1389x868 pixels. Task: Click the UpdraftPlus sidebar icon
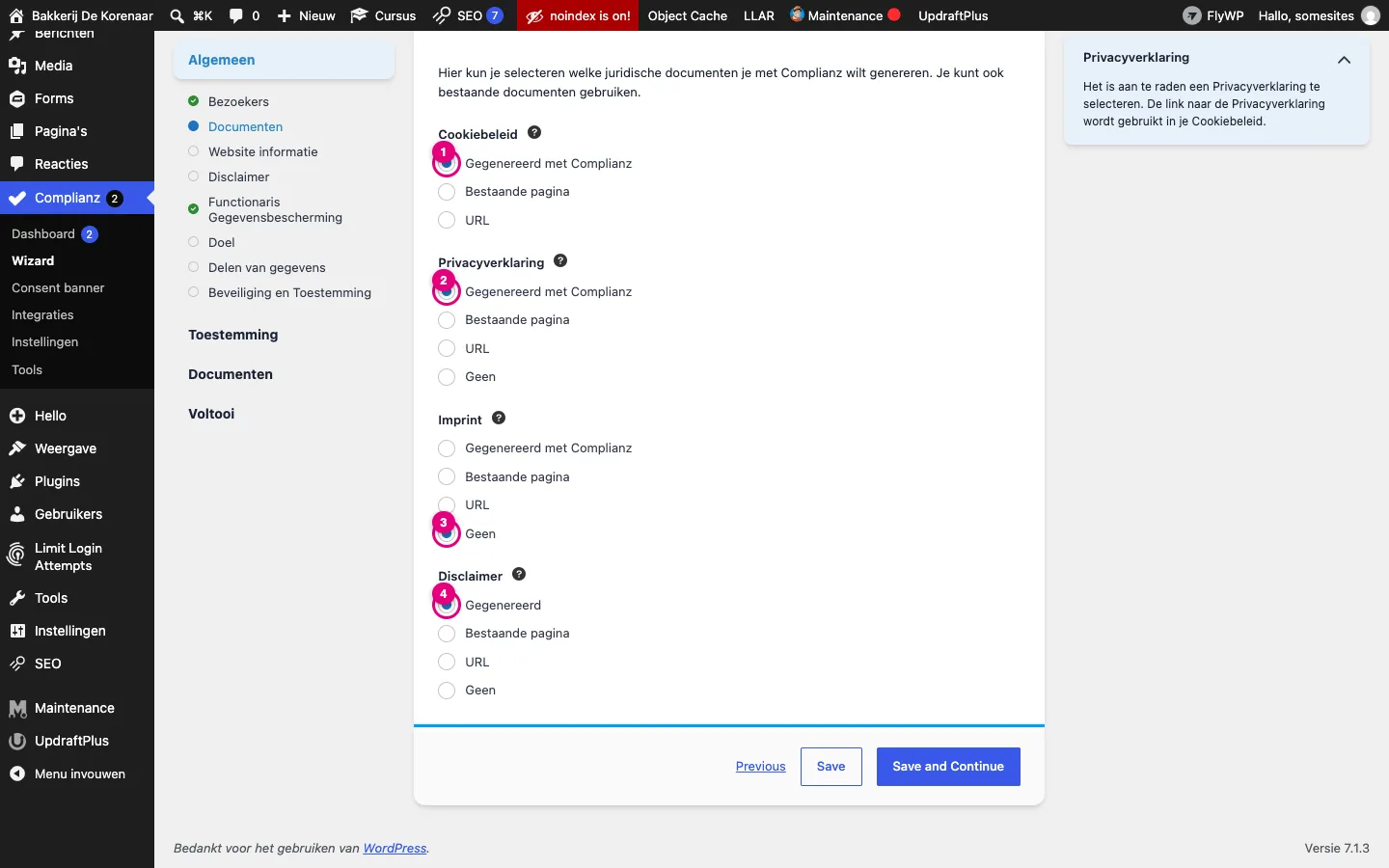point(17,741)
